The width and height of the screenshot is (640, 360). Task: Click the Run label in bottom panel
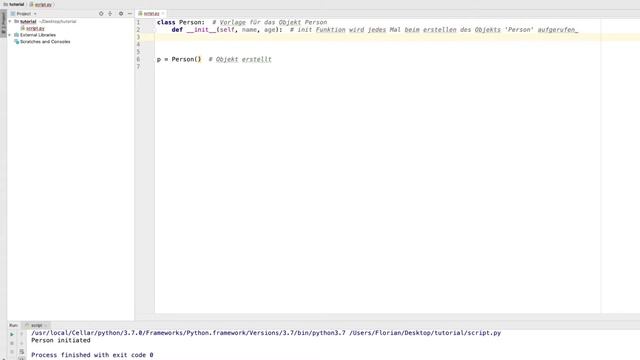point(13,325)
